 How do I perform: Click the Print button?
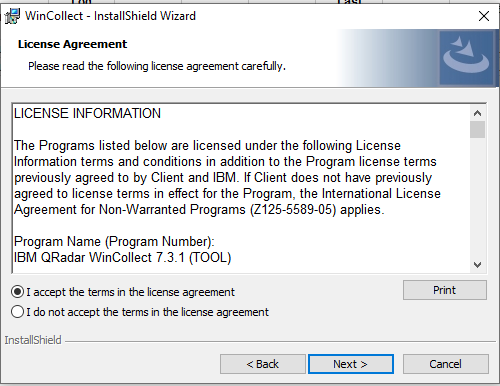(x=445, y=290)
